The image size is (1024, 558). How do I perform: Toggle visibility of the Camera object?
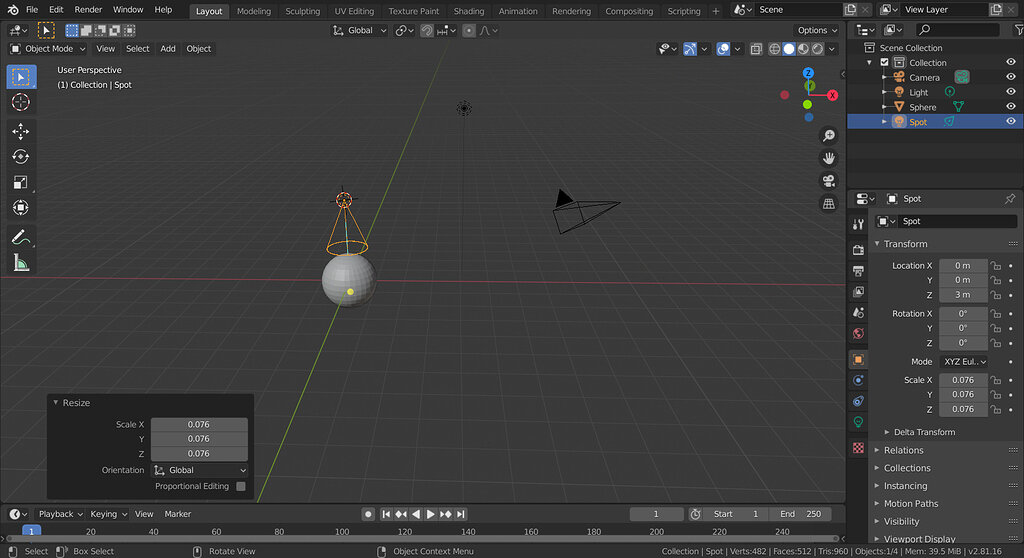(1010, 77)
